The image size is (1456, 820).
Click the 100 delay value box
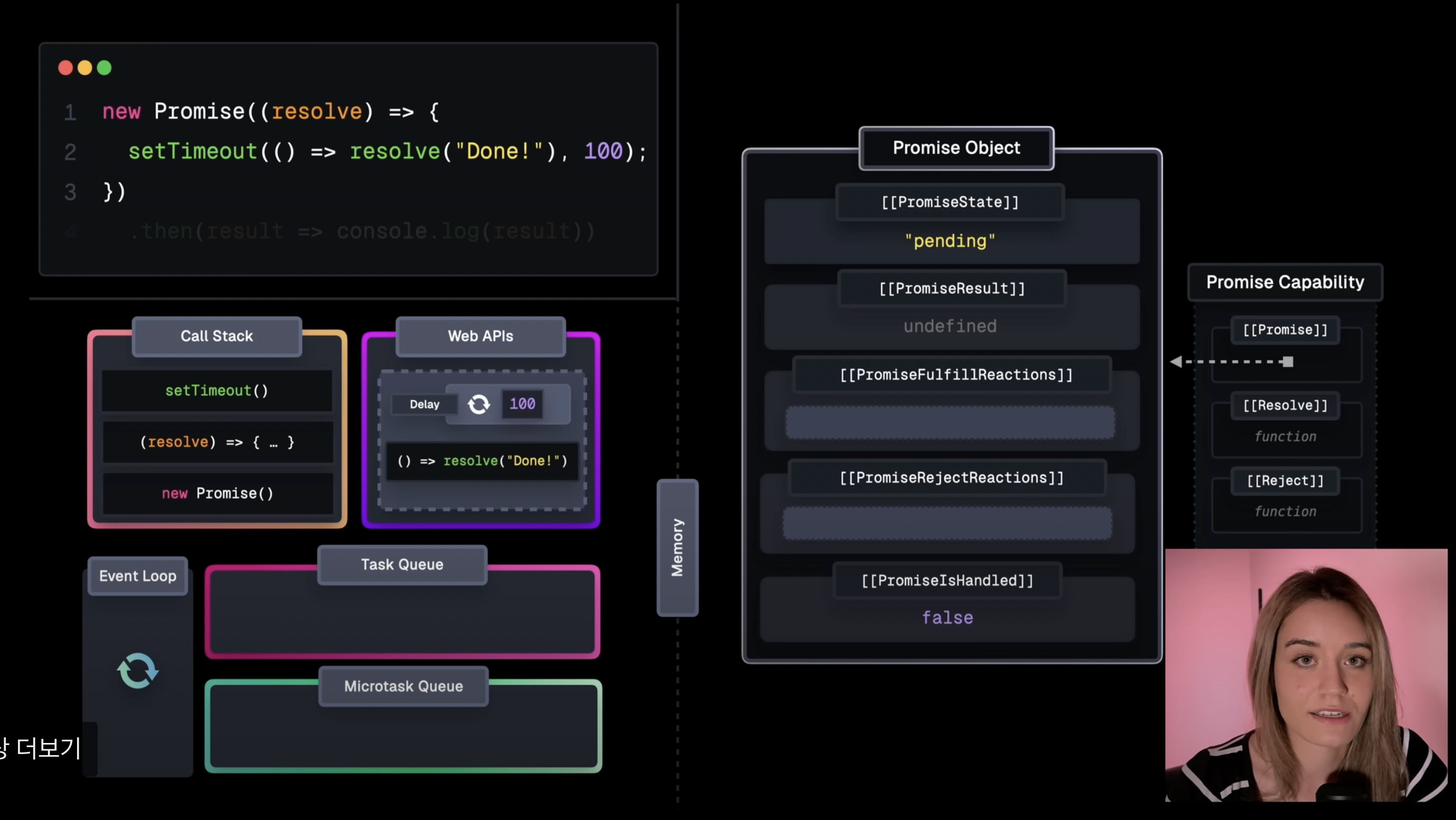coord(522,404)
